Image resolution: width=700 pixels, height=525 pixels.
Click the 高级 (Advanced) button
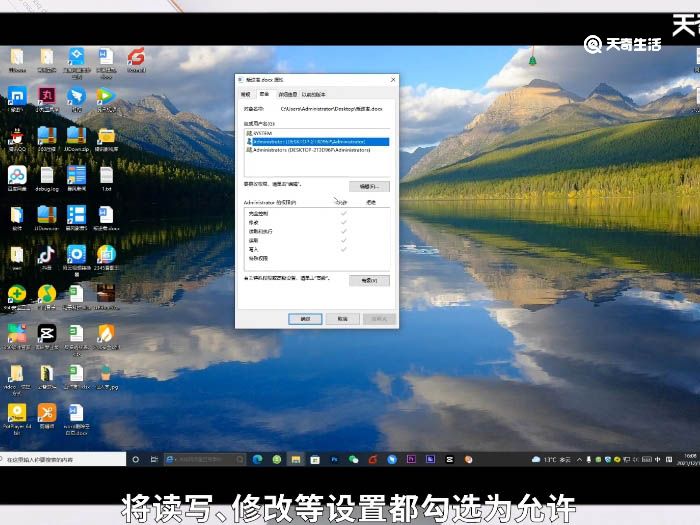(x=369, y=280)
